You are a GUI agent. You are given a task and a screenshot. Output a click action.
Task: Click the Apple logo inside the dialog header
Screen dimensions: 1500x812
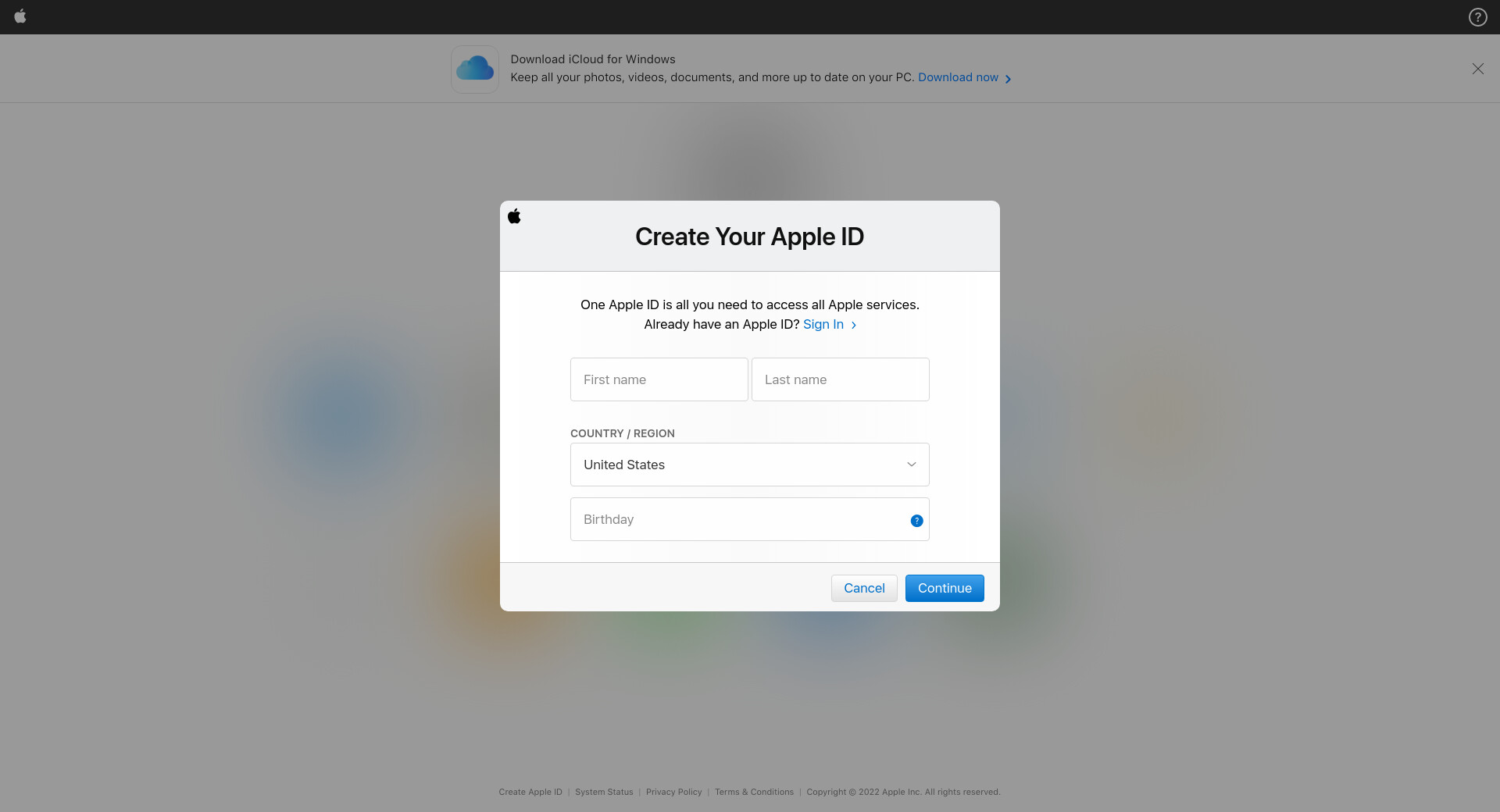click(x=514, y=215)
